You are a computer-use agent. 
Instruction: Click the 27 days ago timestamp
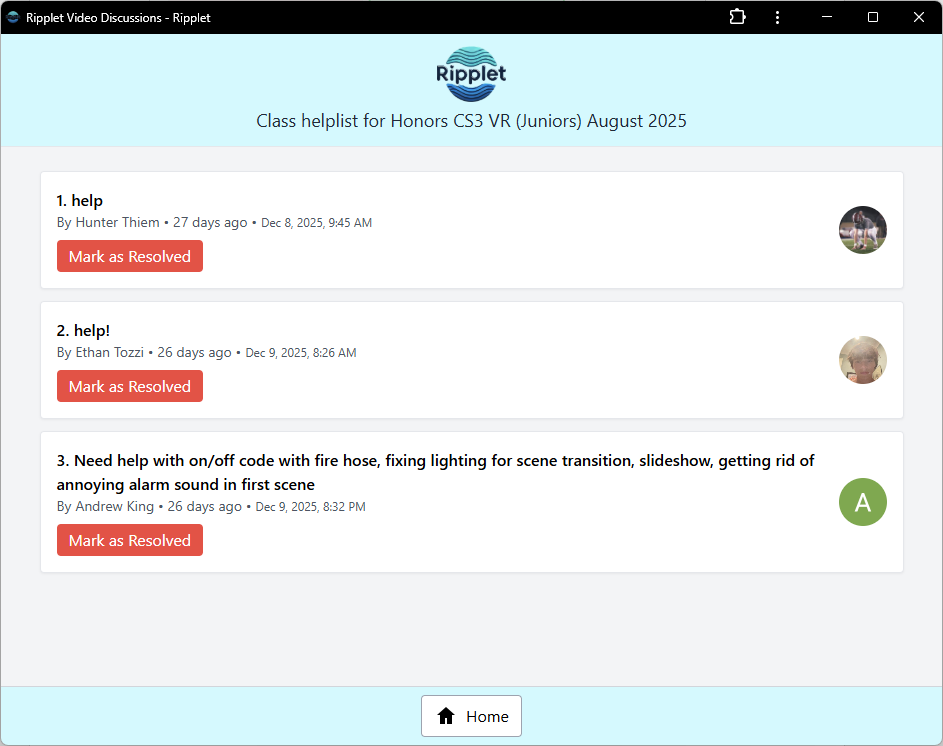210,222
